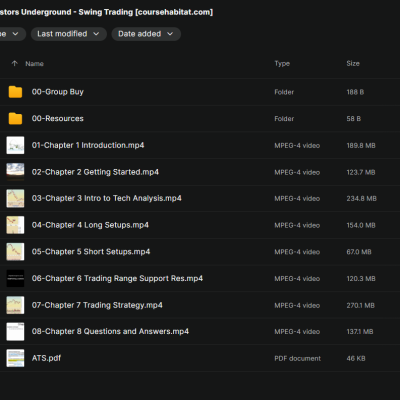Select 05-Chapter 5 Short Setups.mp4 file name
The height and width of the screenshot is (400, 400).
coord(91,252)
